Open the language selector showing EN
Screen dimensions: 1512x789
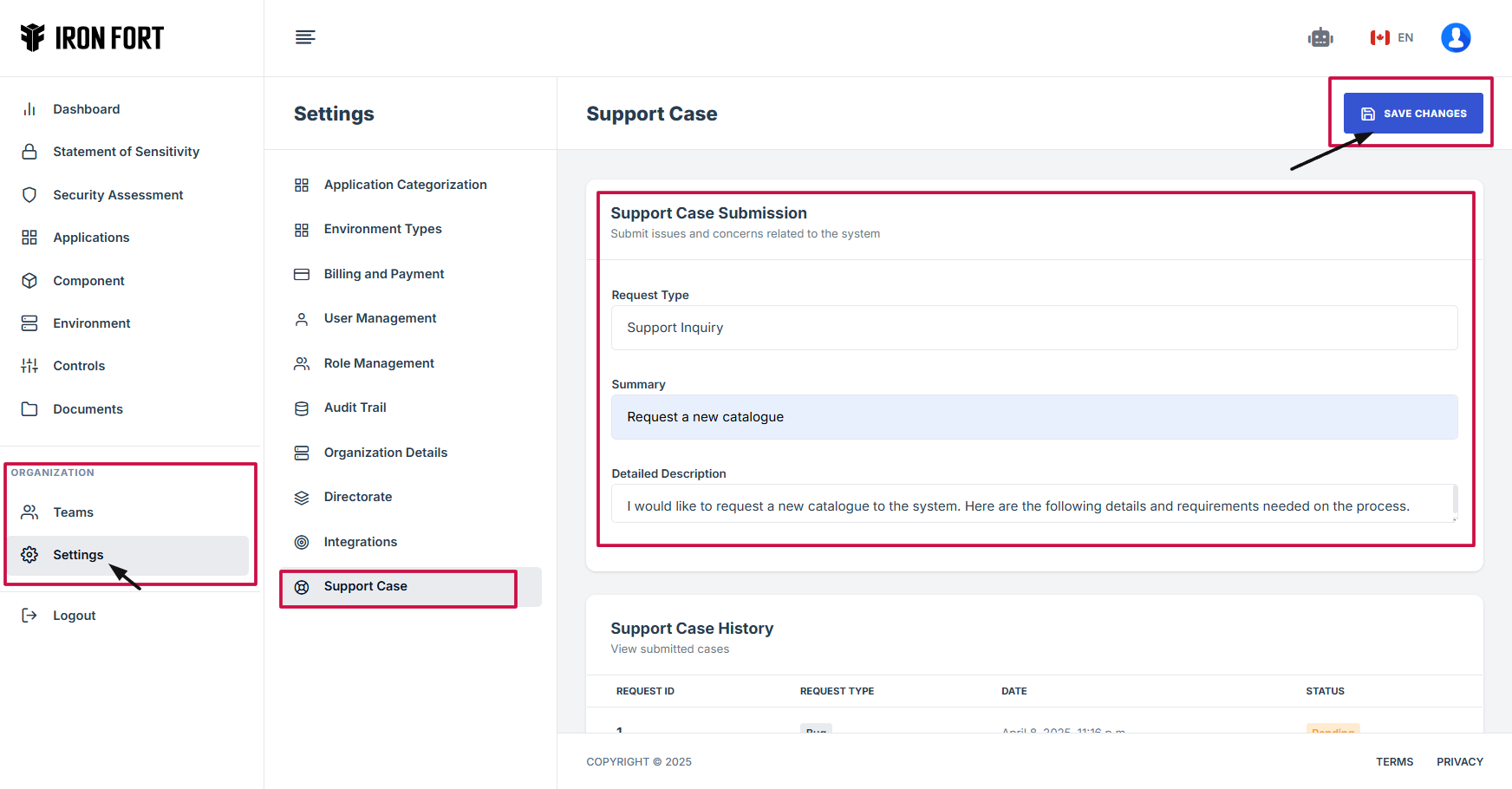click(1391, 37)
